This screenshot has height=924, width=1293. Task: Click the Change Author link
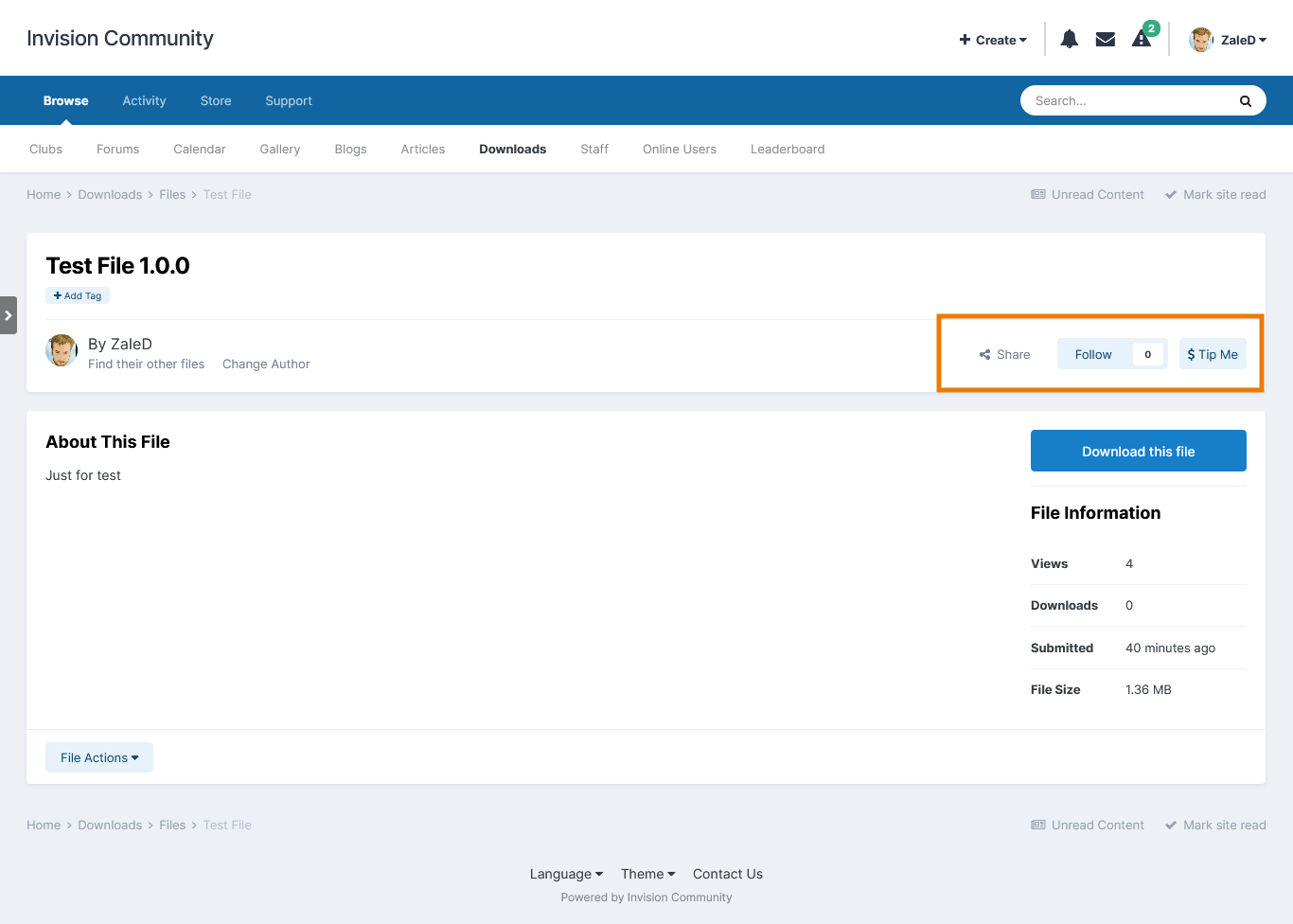pyautogui.click(x=266, y=364)
